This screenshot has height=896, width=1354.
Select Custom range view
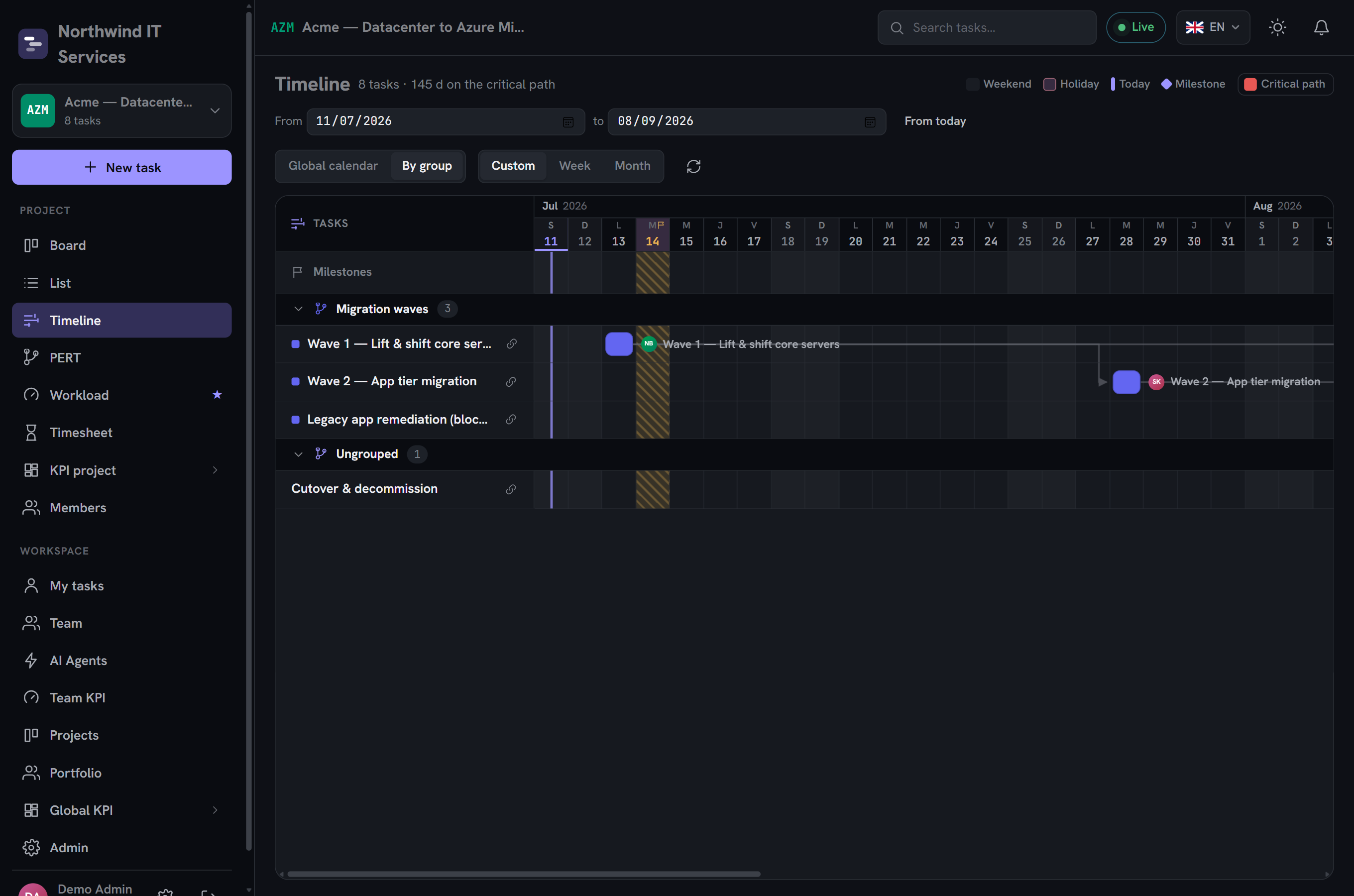(x=513, y=166)
